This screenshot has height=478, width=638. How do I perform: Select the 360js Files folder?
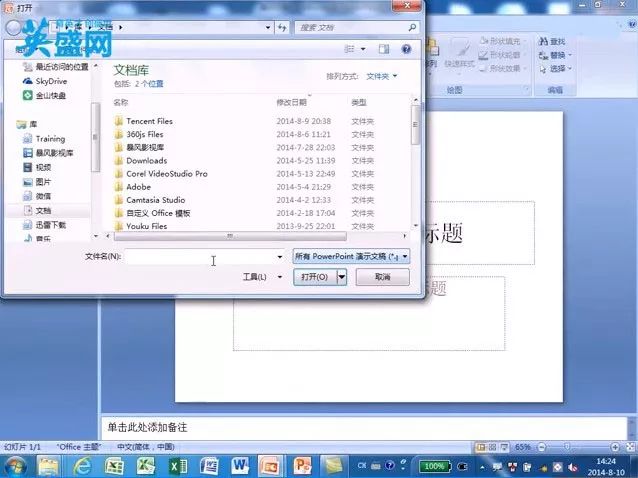144,134
